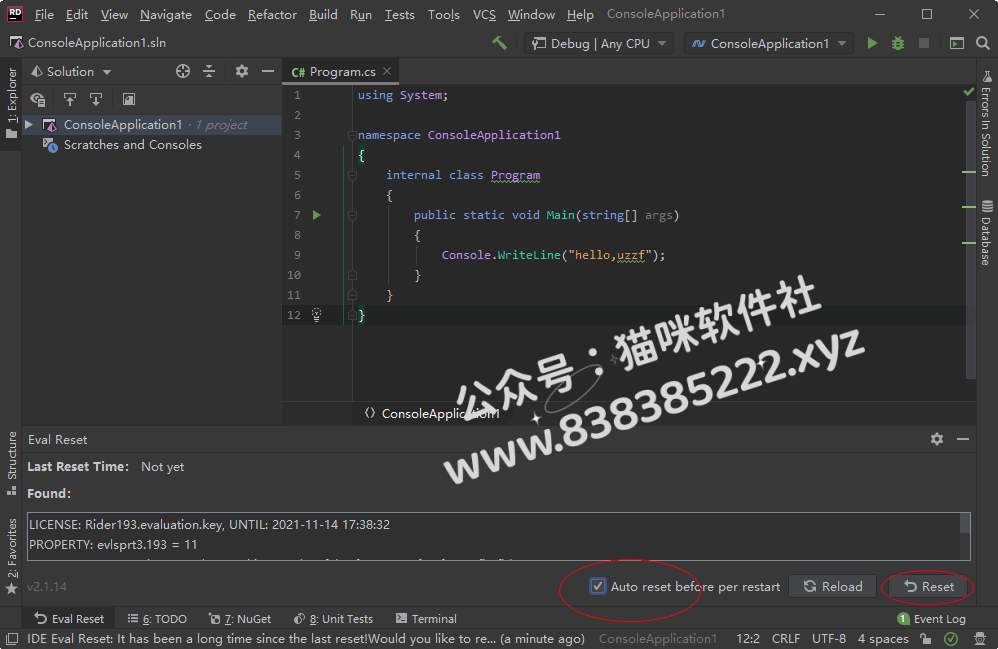Click the square preview icon in Solution toolbar
Viewport: 998px width, 649px height.
[x=129, y=99]
